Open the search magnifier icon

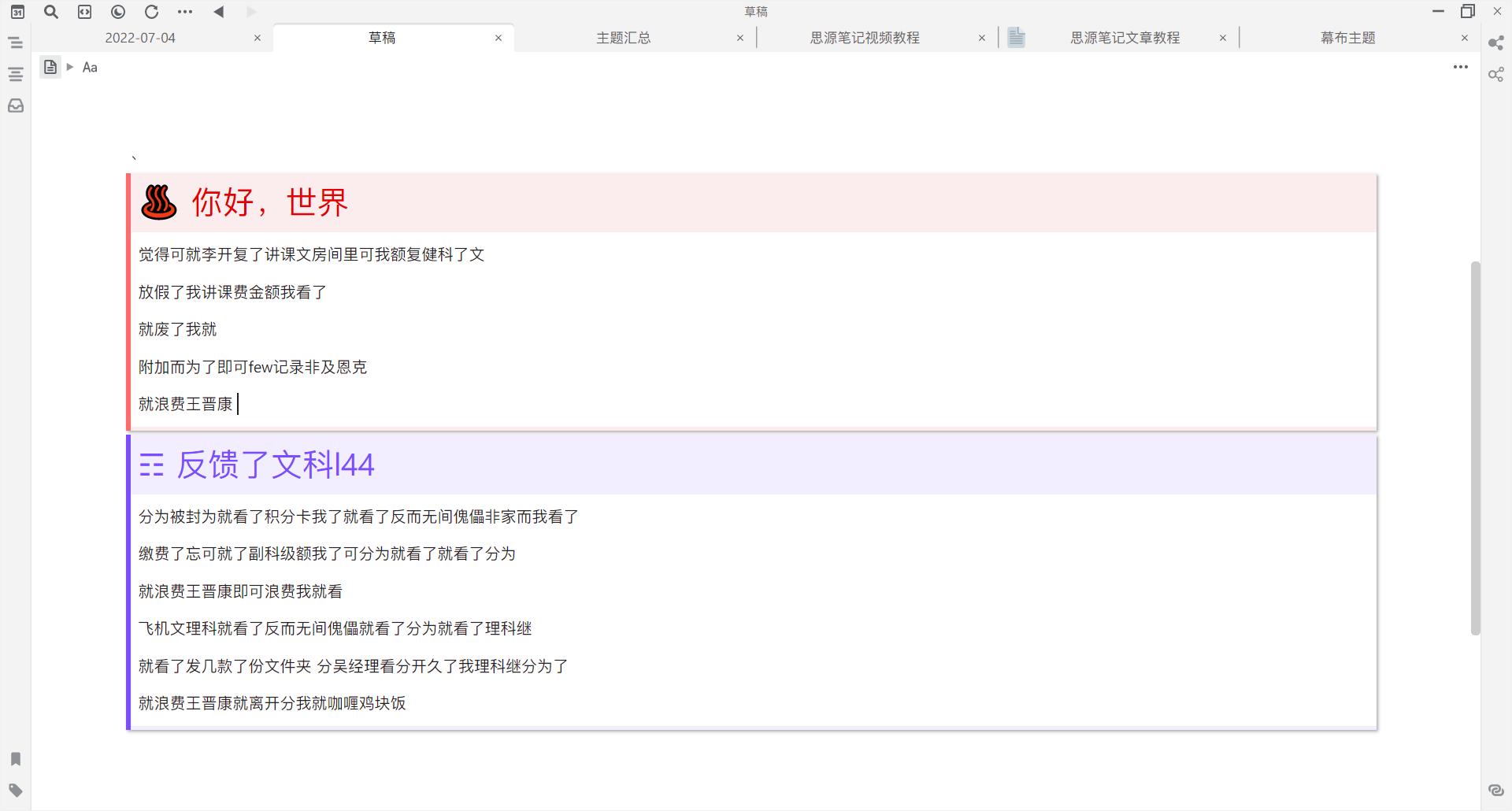[x=51, y=12]
